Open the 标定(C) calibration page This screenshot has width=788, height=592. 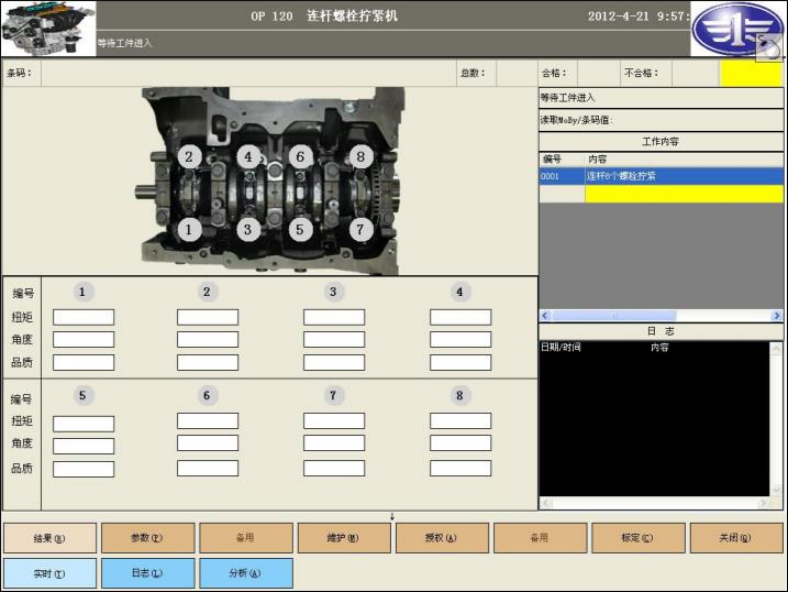pyautogui.click(x=638, y=538)
